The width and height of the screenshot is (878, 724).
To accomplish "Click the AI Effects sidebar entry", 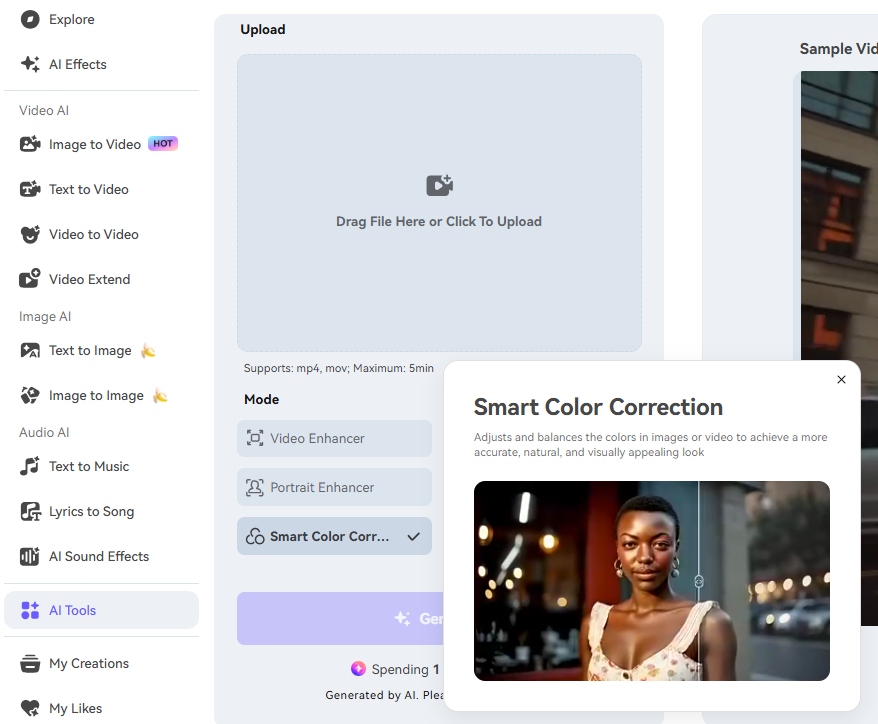I will [x=75, y=64].
